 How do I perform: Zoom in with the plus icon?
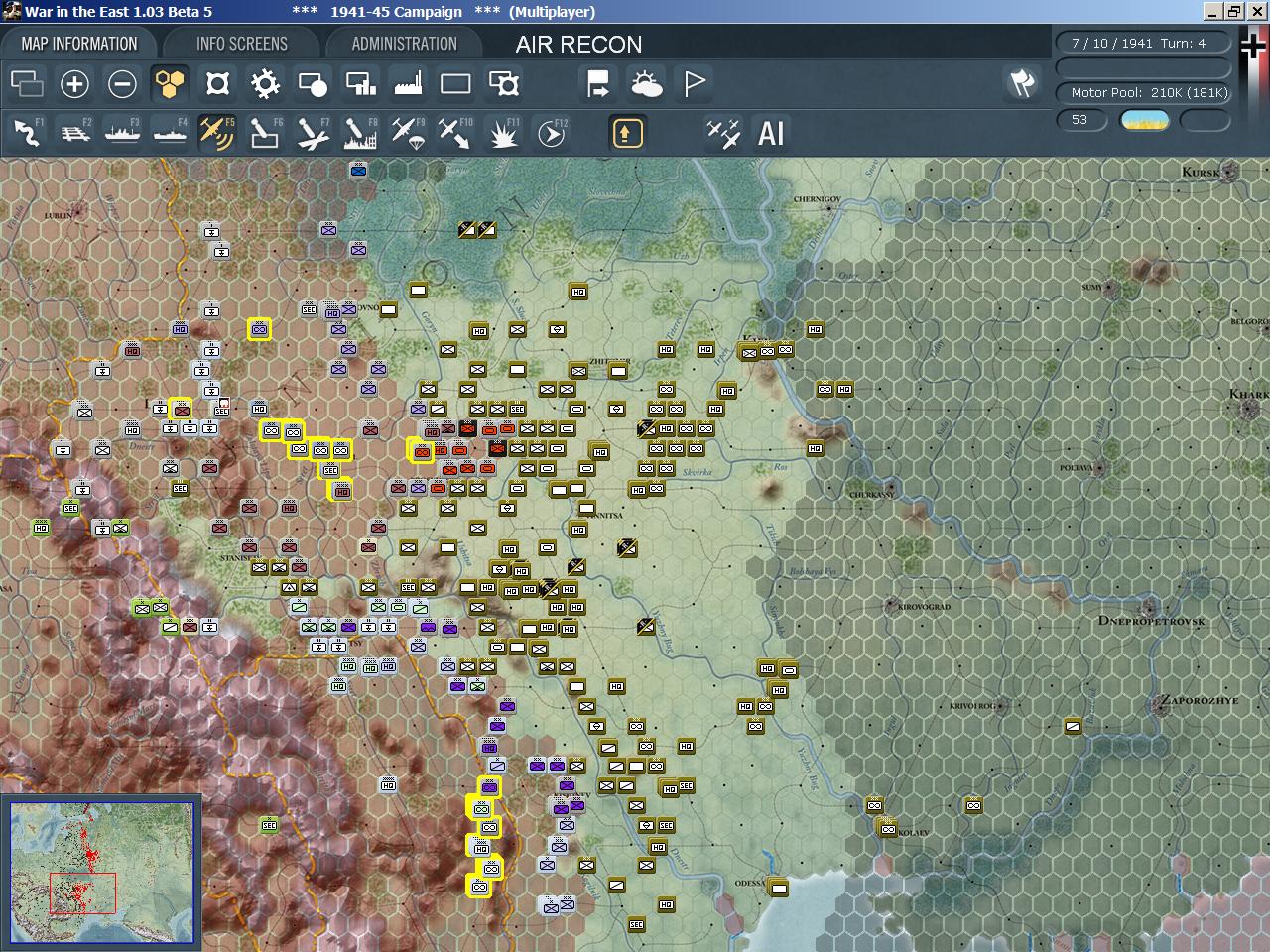click(74, 84)
